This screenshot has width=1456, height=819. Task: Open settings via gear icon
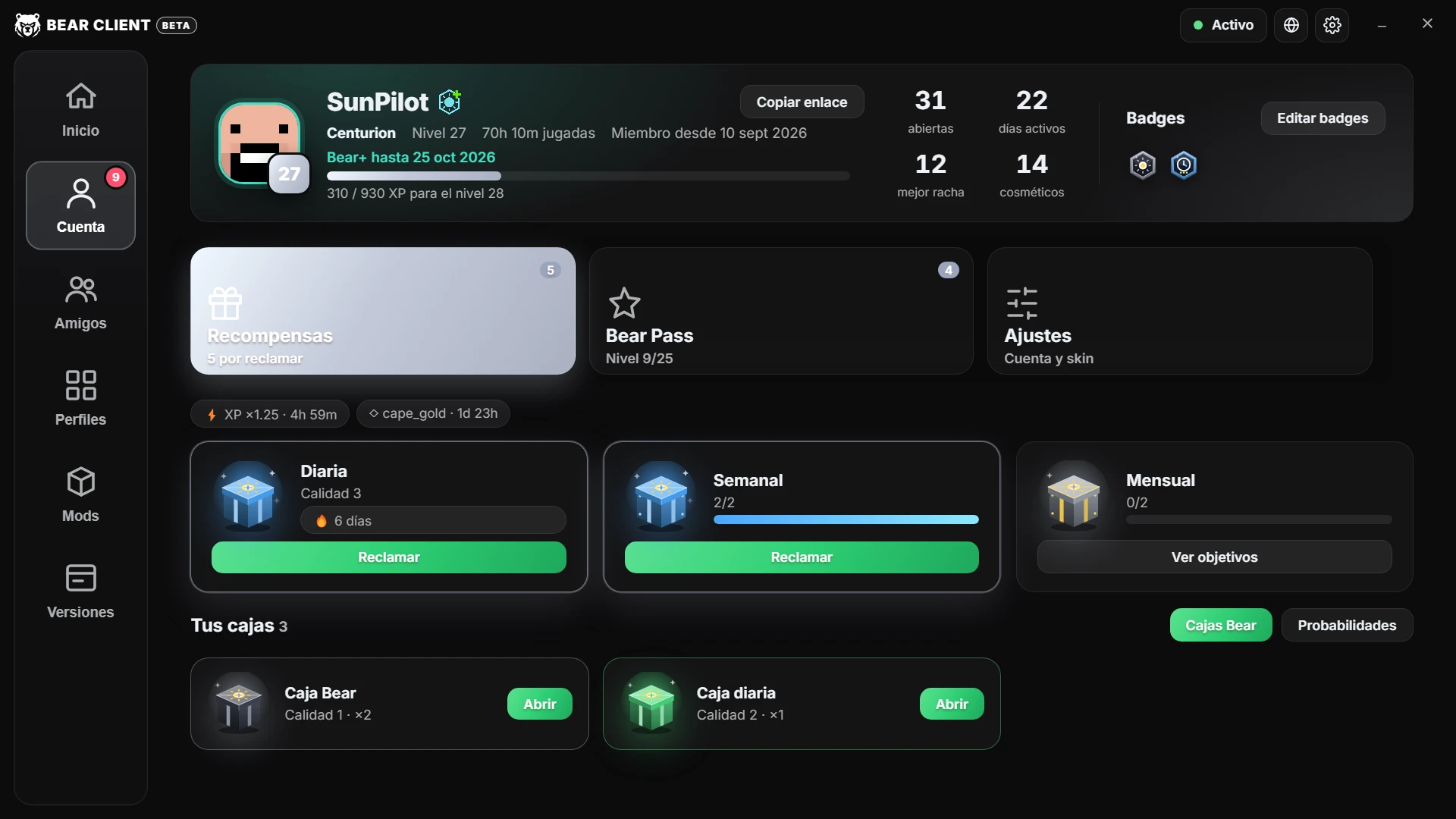coord(1332,25)
